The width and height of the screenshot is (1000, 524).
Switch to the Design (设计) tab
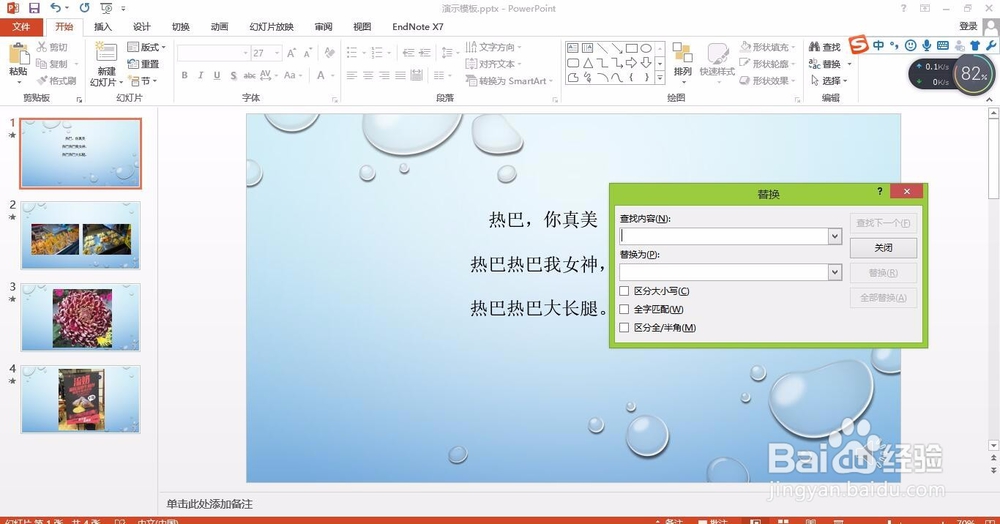pos(142,27)
